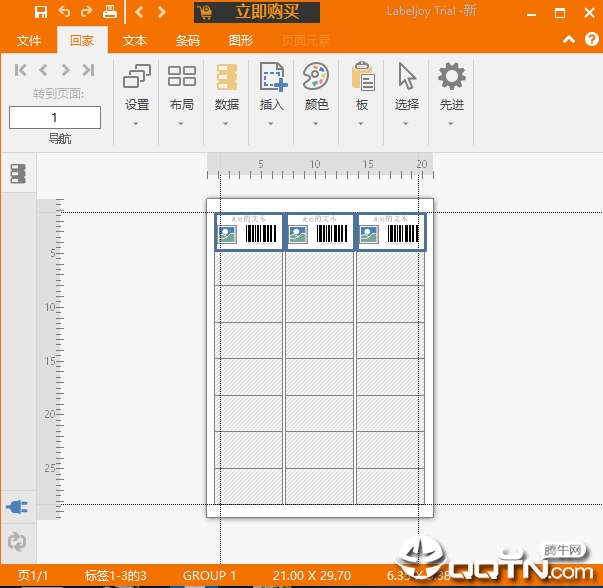Open the 文件 (File) menu tab

[x=29, y=41]
